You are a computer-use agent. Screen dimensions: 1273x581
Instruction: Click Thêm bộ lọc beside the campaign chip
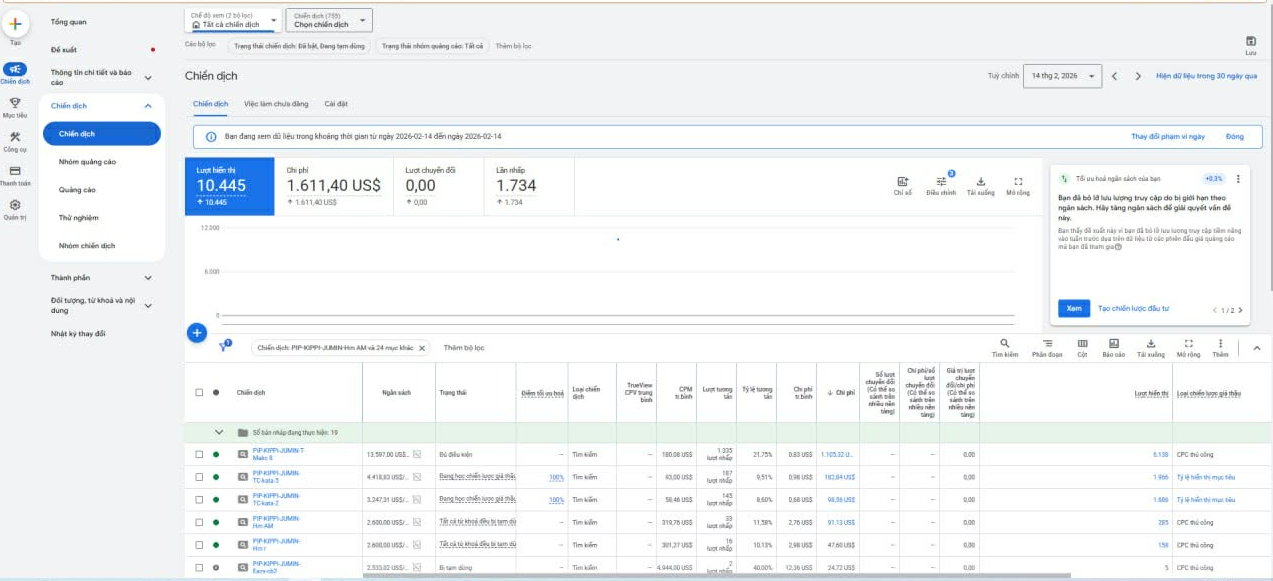pyautogui.click(x=463, y=348)
